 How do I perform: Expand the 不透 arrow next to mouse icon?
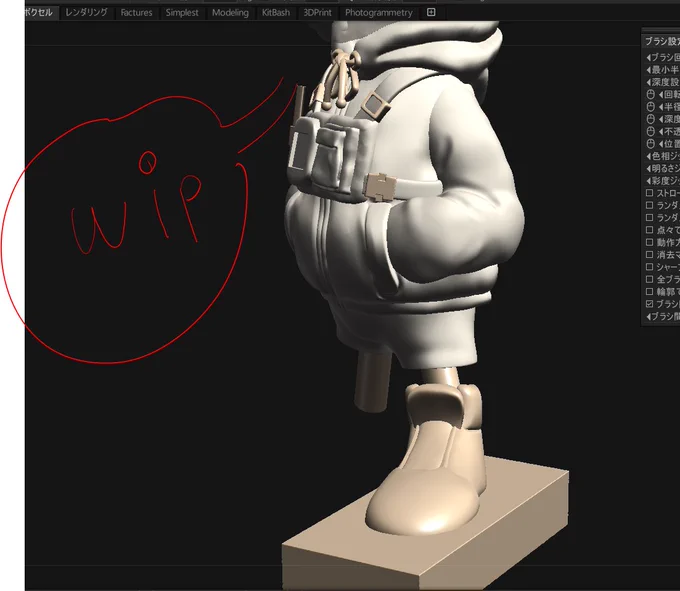tap(660, 131)
